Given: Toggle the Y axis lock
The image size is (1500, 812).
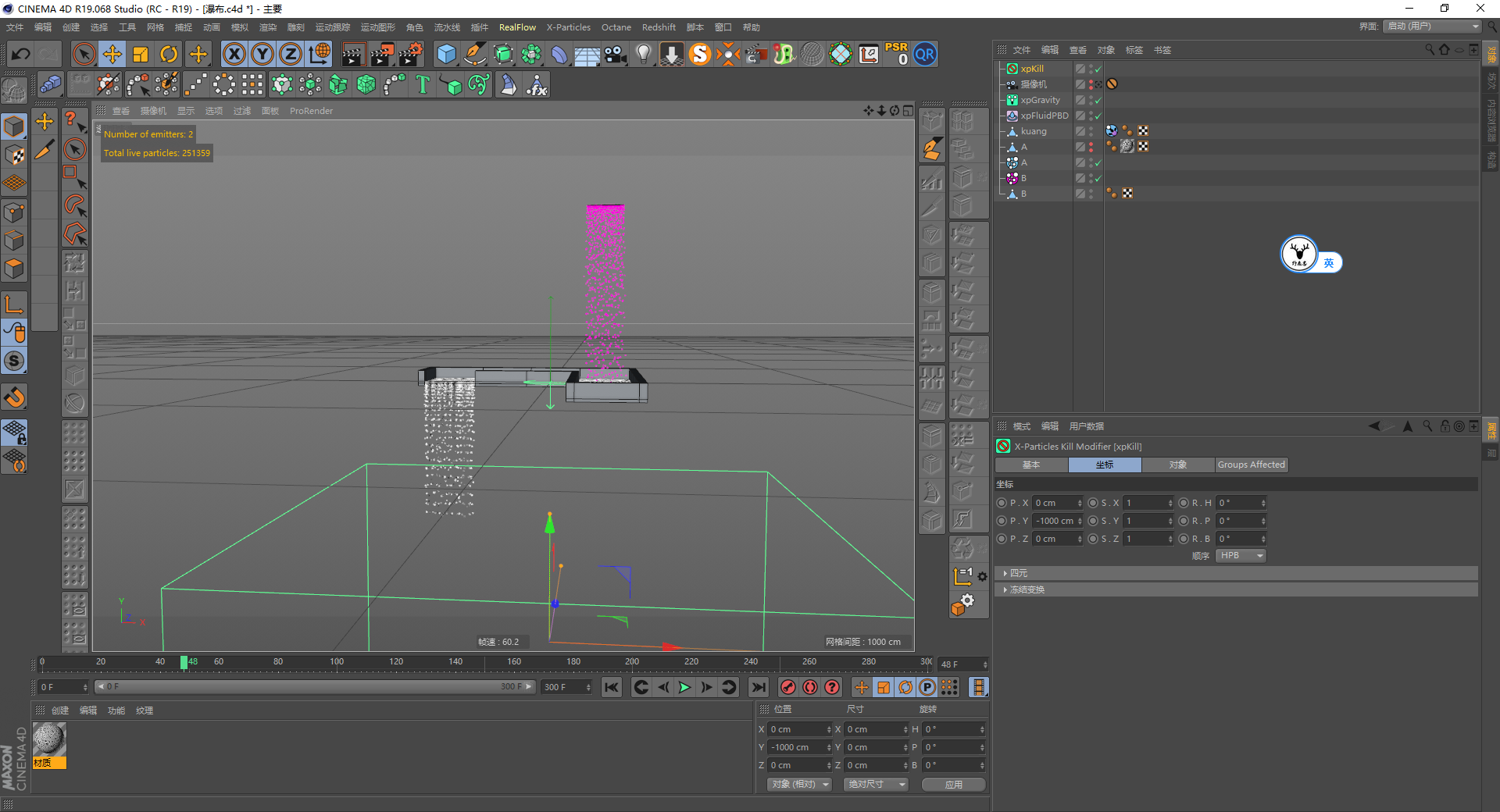Looking at the screenshot, I should (x=262, y=54).
